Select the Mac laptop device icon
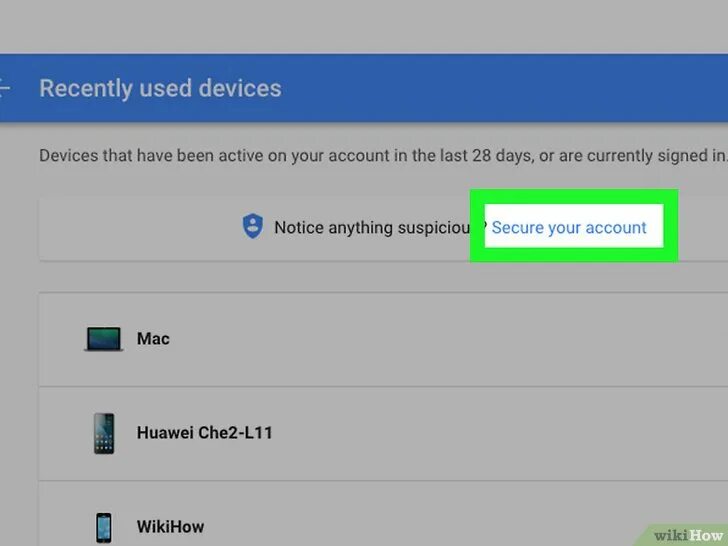728x546 pixels. point(104,339)
